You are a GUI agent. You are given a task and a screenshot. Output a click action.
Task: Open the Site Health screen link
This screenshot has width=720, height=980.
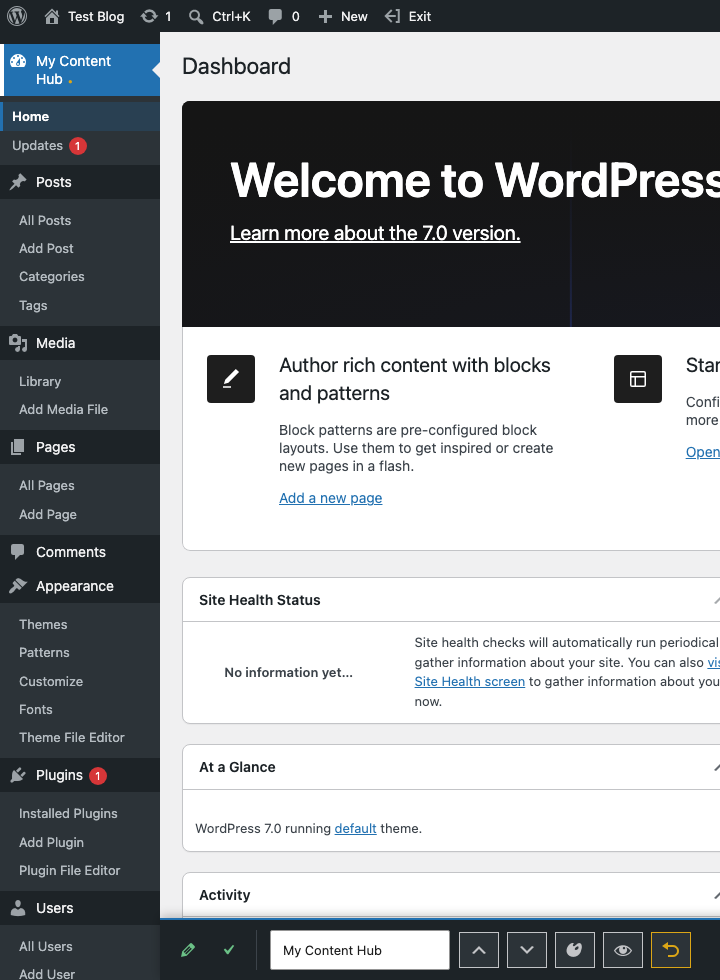tap(469, 681)
